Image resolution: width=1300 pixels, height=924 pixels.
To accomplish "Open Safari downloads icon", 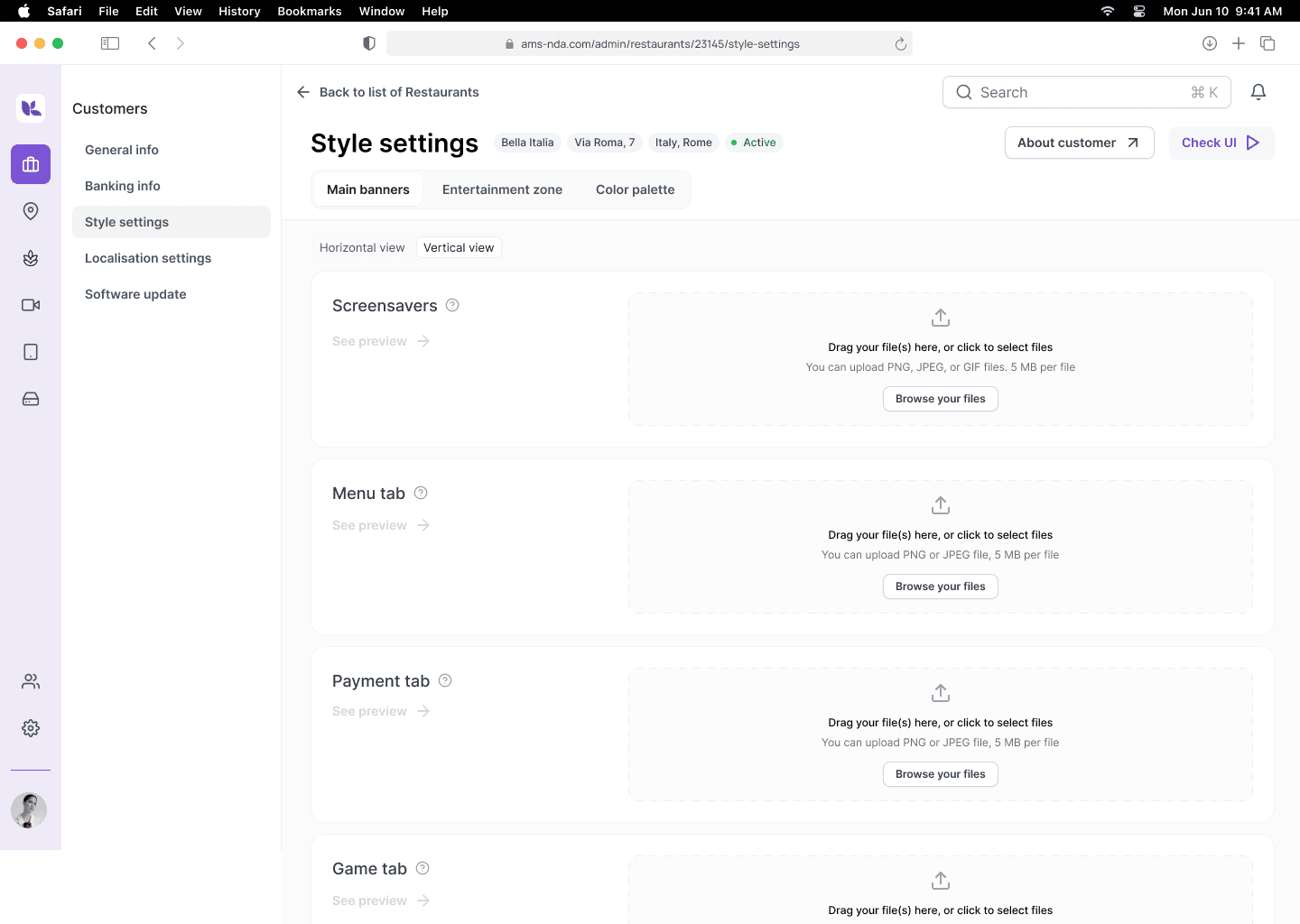I will 1210,43.
